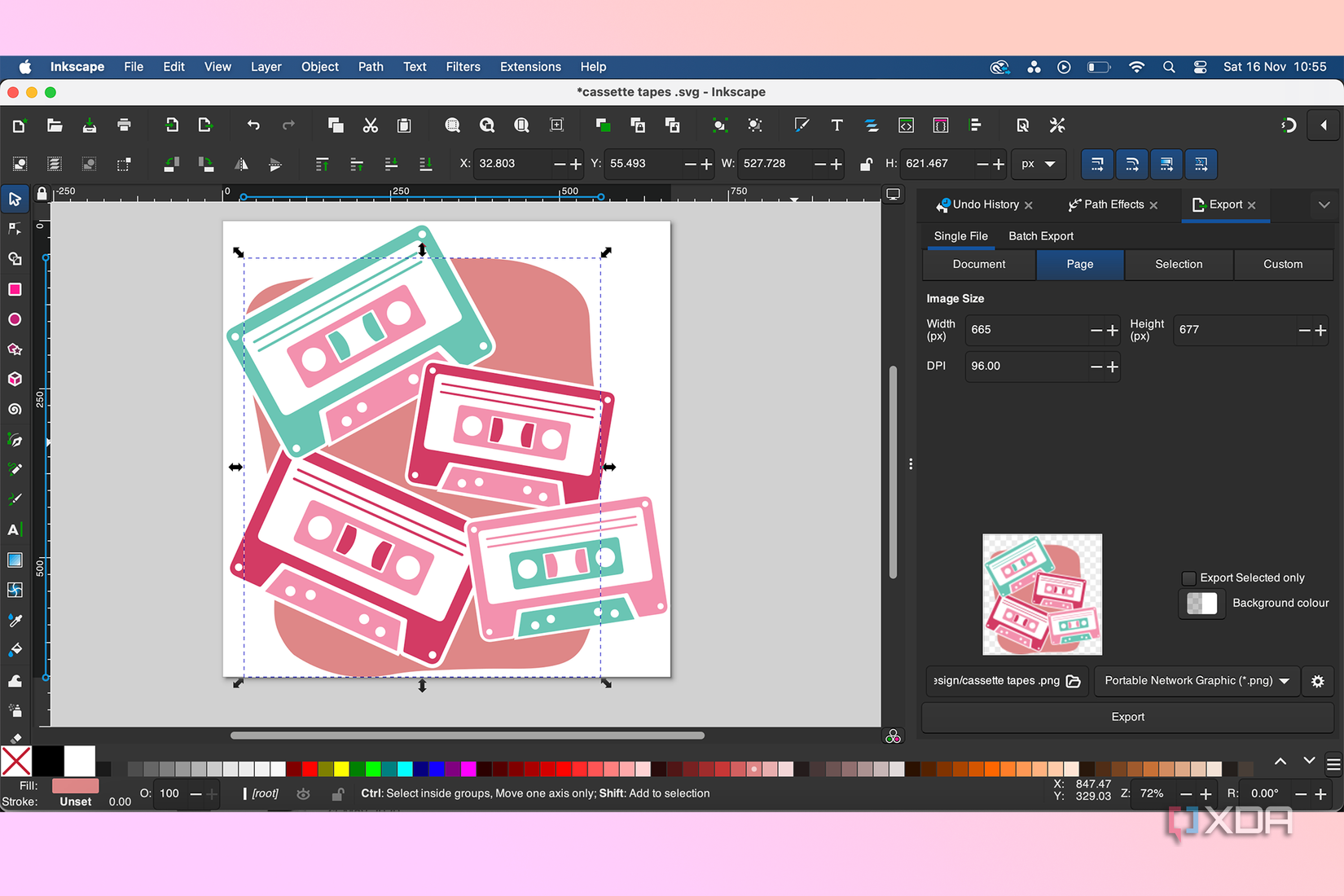Click the cassette export preview thumbnail
Image resolution: width=1344 pixels, height=896 pixels.
pyautogui.click(x=1042, y=594)
